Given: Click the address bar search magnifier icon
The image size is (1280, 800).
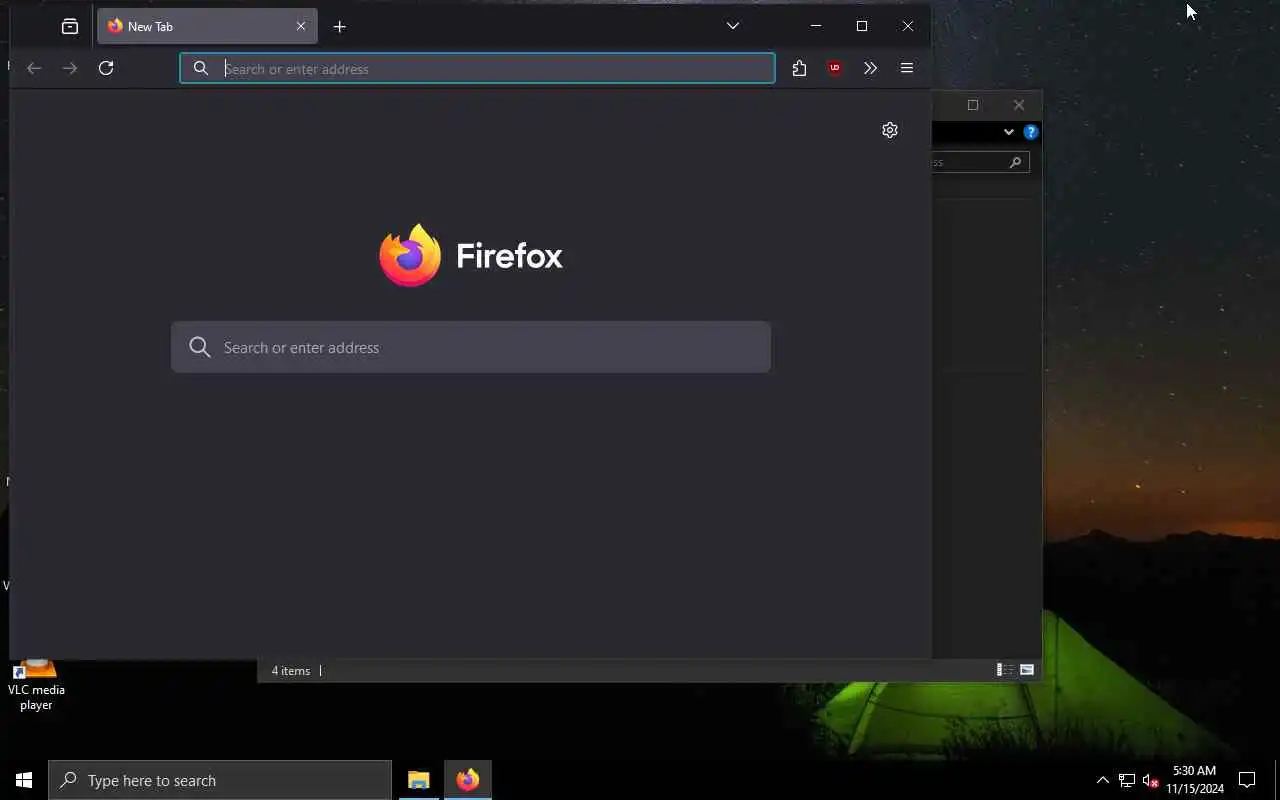Looking at the screenshot, I should (201, 68).
